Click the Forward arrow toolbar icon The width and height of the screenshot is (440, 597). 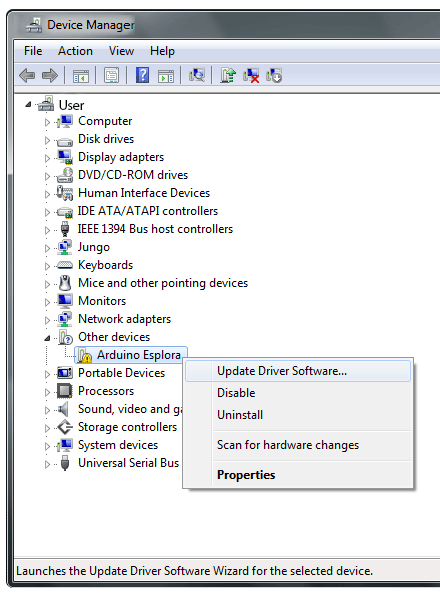point(50,75)
